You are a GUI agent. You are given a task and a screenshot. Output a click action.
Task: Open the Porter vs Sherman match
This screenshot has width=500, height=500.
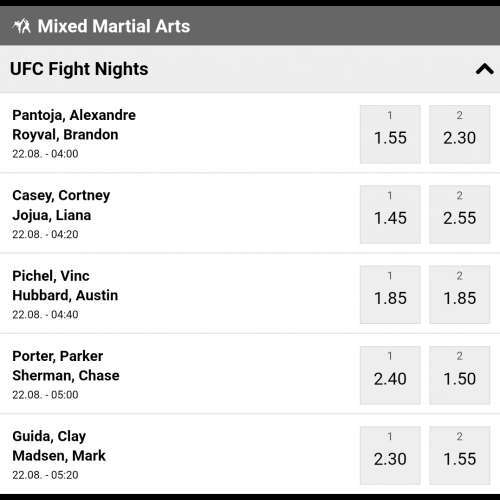click(178, 374)
